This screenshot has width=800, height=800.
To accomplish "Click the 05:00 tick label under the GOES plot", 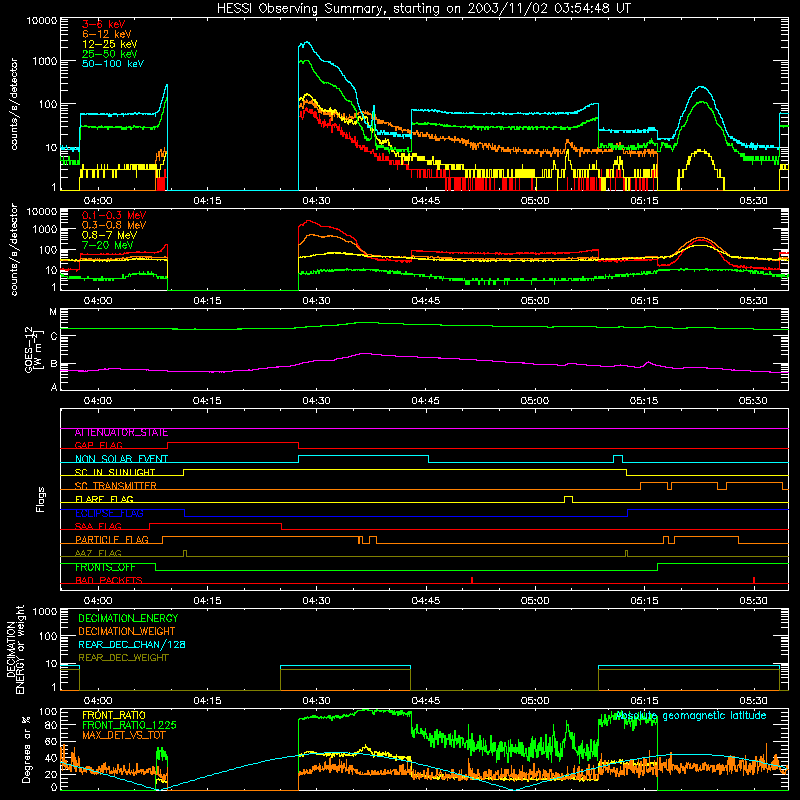I will [535, 401].
